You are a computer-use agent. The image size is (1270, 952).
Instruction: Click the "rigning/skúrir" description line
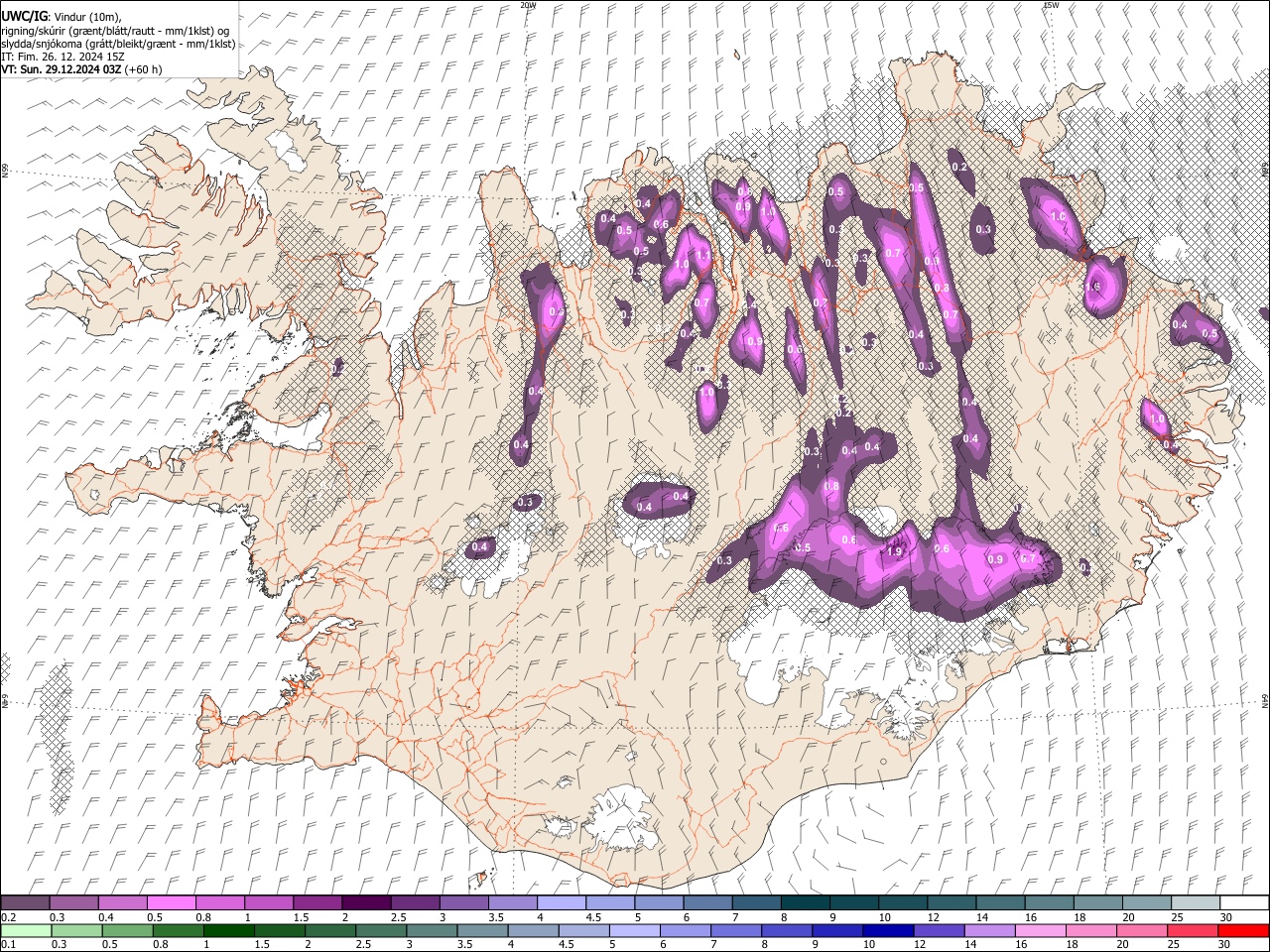click(114, 31)
